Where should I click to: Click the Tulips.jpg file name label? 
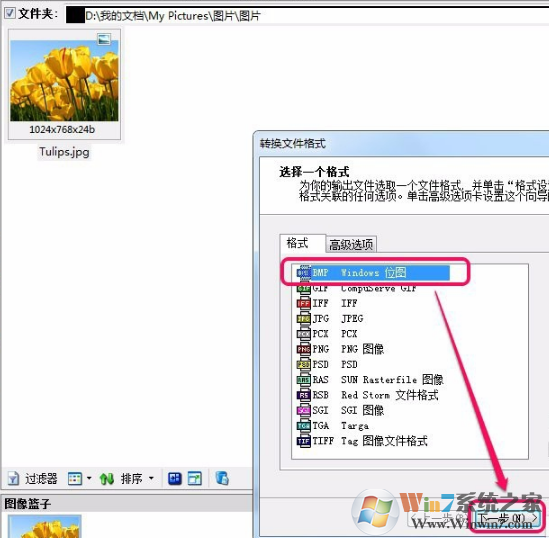pyautogui.click(x=64, y=152)
